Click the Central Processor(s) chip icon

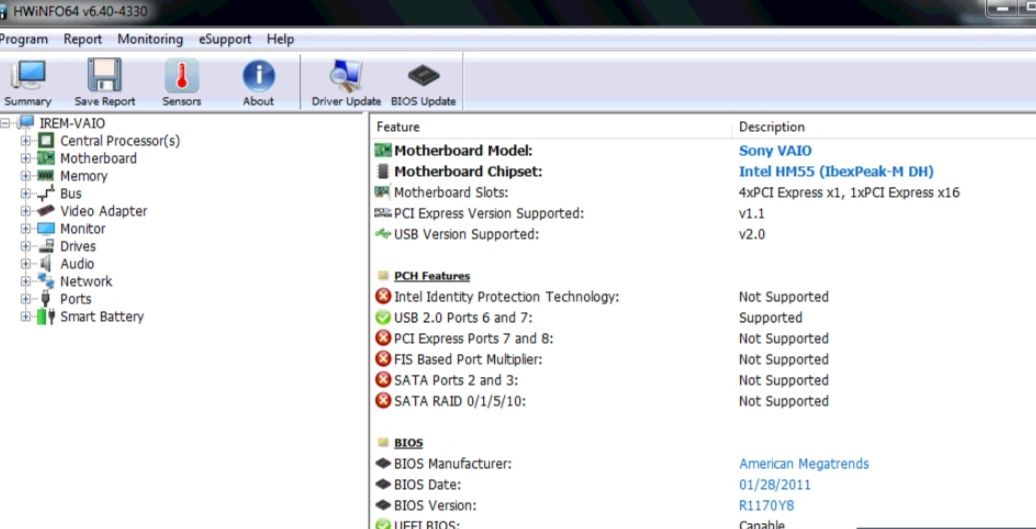[46, 141]
